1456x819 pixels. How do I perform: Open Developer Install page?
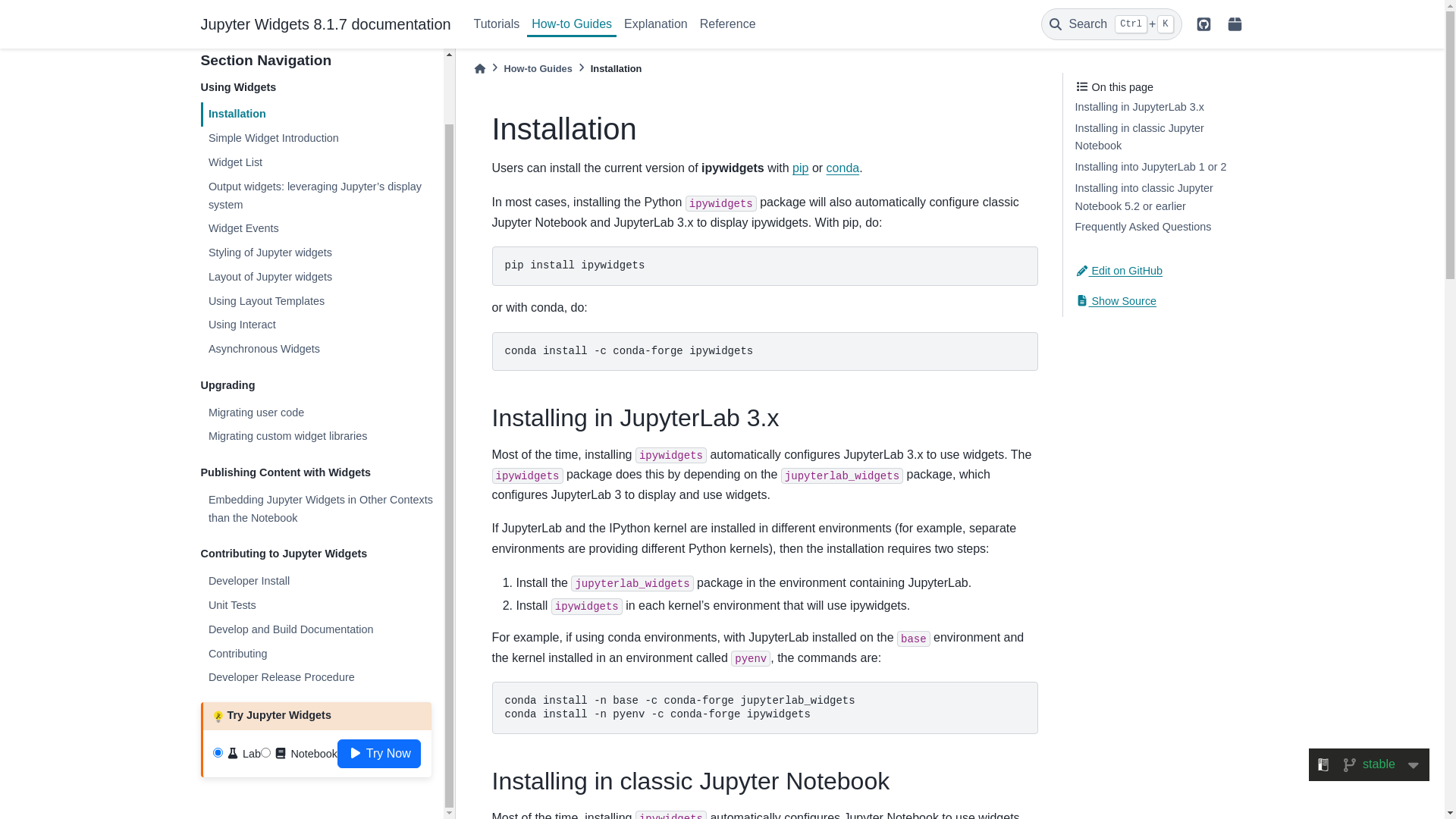pos(249,582)
